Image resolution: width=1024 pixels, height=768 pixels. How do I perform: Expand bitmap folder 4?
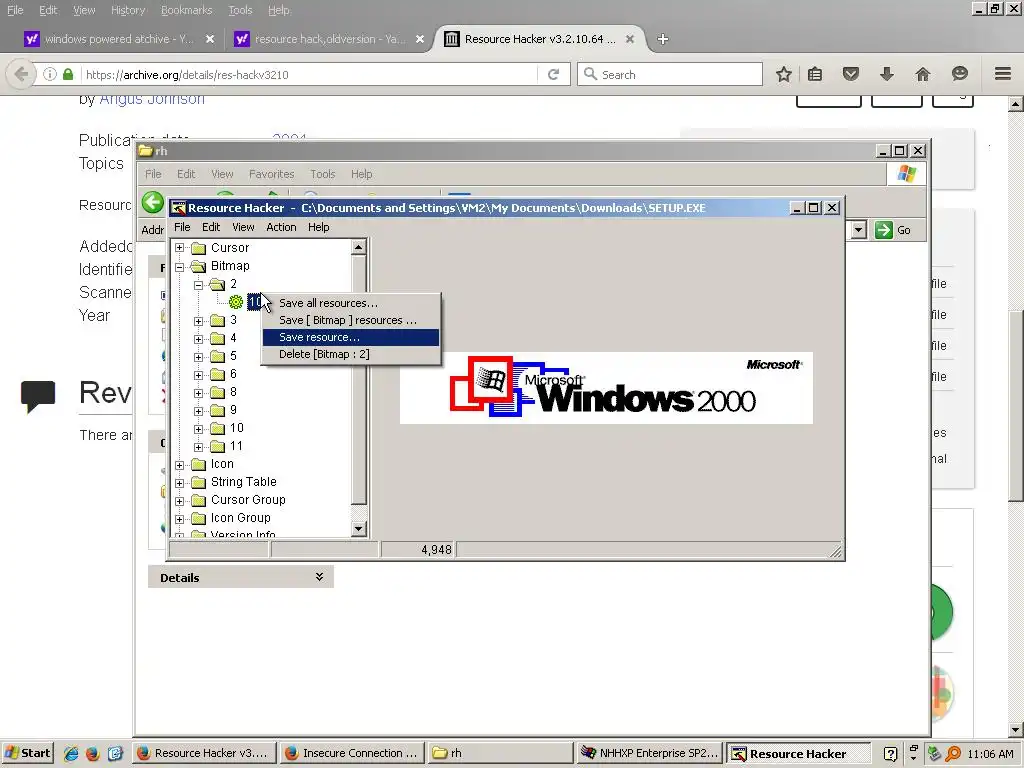tap(199, 339)
